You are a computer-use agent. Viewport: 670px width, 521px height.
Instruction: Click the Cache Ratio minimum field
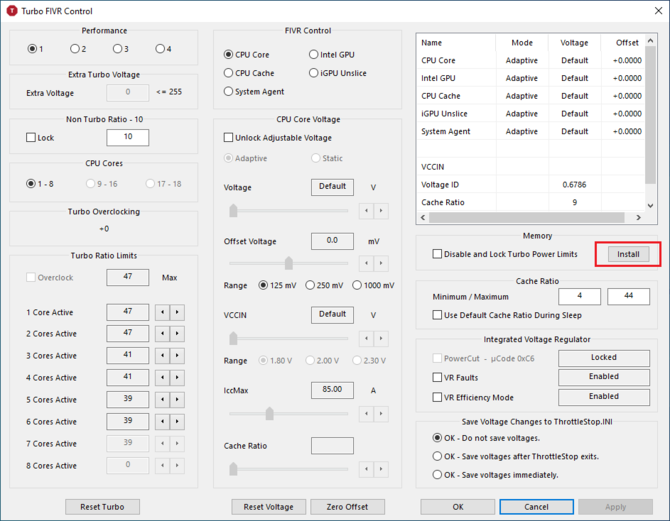pos(579,296)
